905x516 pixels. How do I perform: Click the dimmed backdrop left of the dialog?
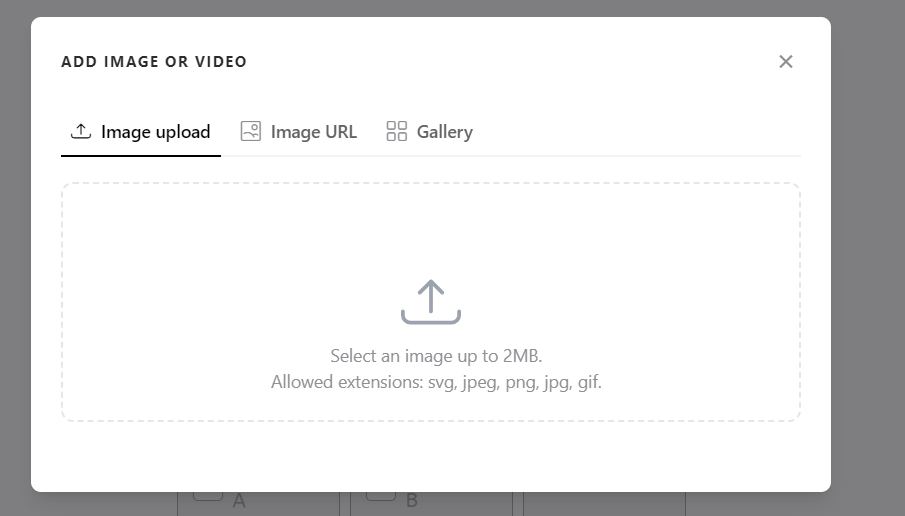[x=15, y=250]
